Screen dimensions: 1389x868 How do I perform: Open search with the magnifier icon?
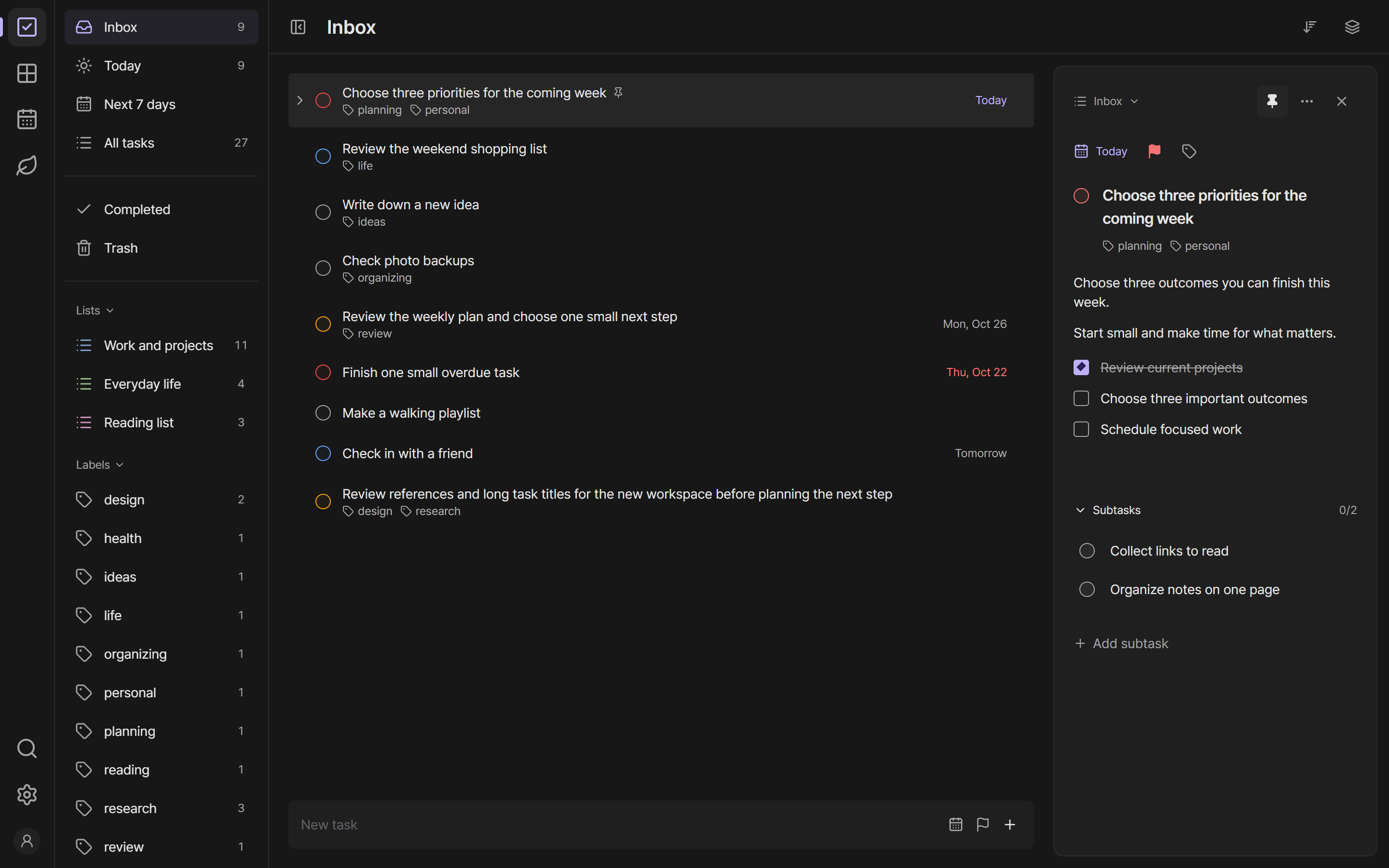click(x=27, y=748)
